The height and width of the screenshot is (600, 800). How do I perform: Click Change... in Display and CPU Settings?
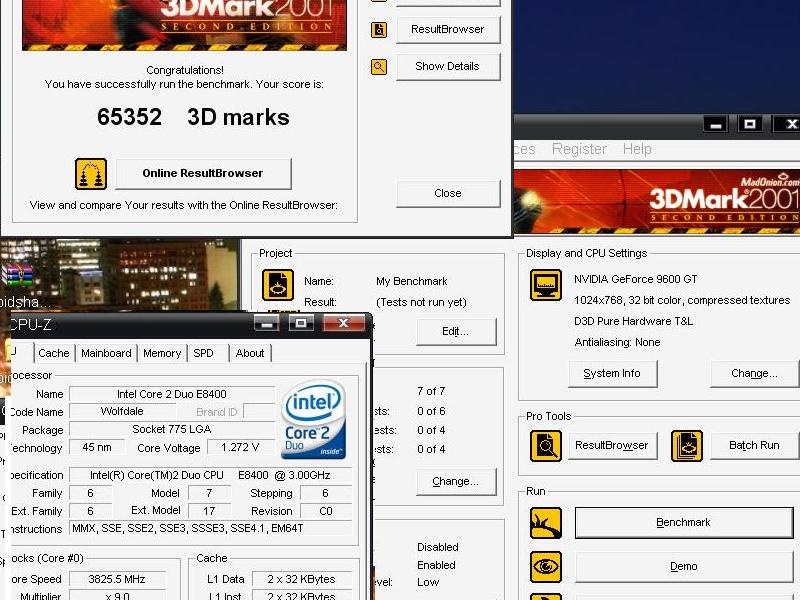pos(755,373)
